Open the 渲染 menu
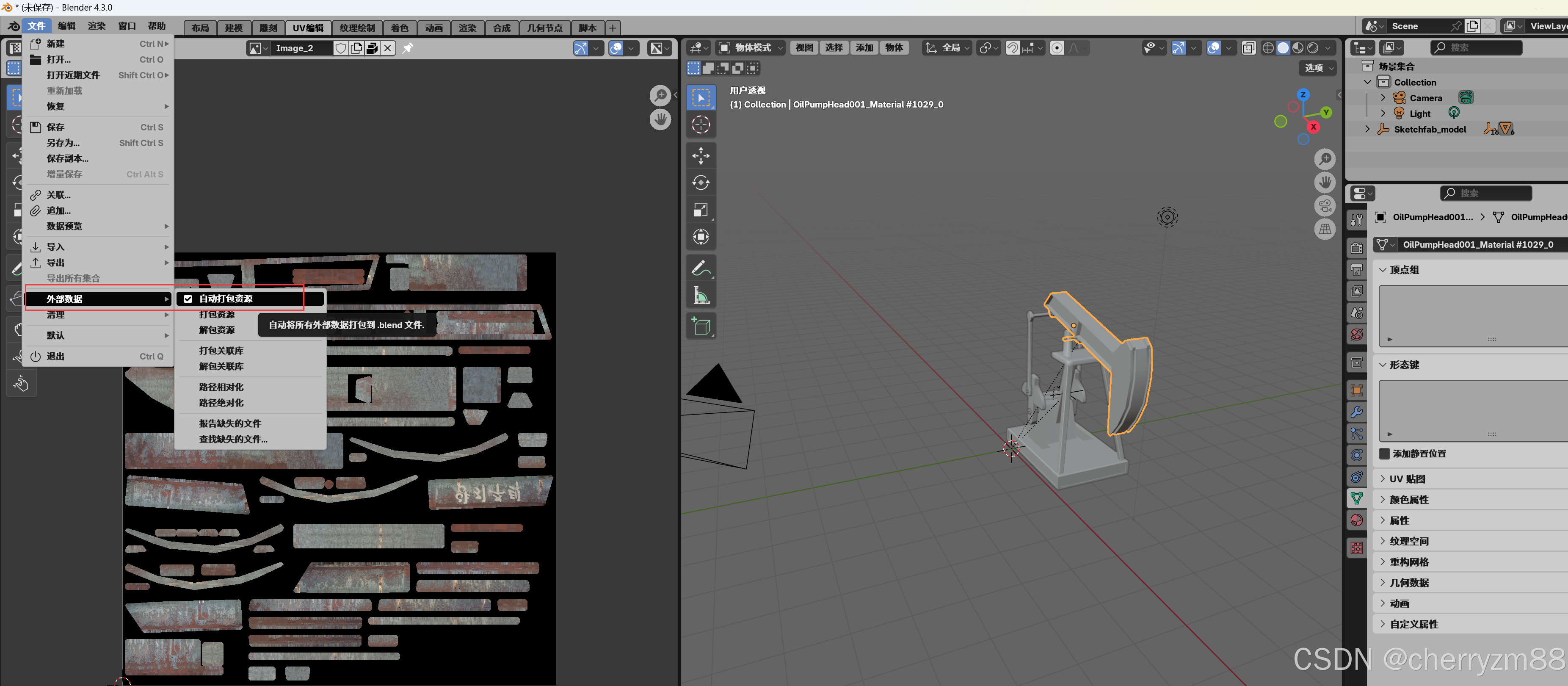This screenshot has height=686, width=1568. coord(96,26)
